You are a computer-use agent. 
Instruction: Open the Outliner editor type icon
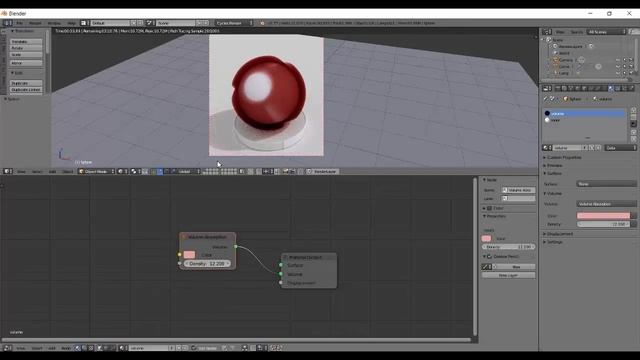pyautogui.click(x=547, y=31)
